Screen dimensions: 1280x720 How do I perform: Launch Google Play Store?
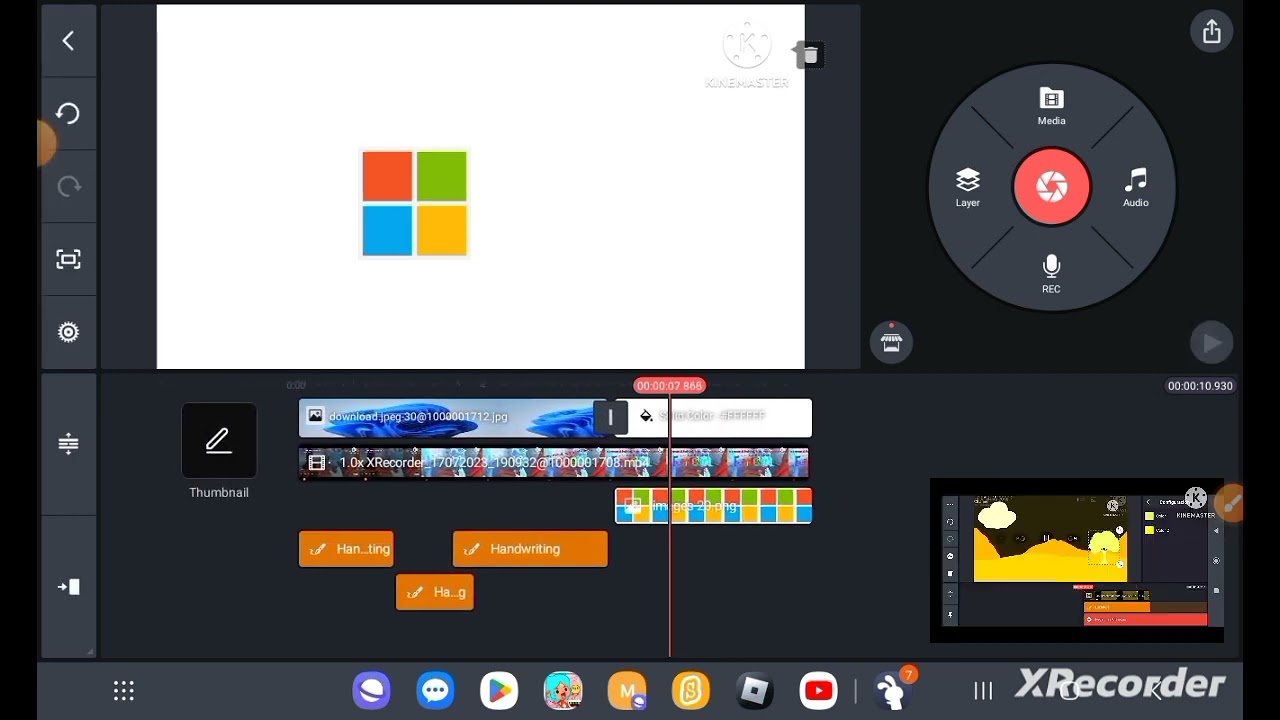point(499,691)
